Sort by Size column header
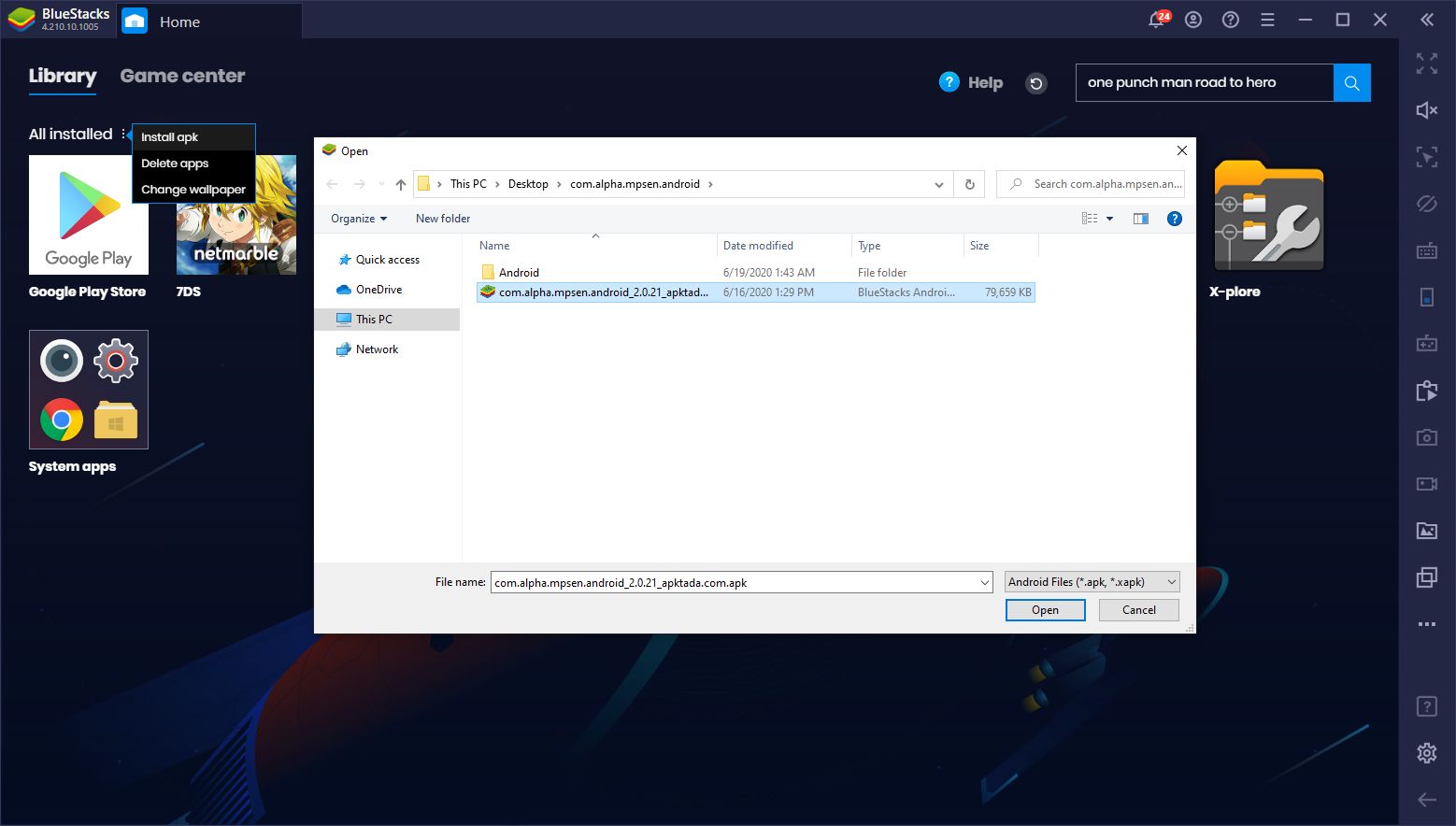The width and height of the screenshot is (1456, 826). click(x=1000, y=246)
